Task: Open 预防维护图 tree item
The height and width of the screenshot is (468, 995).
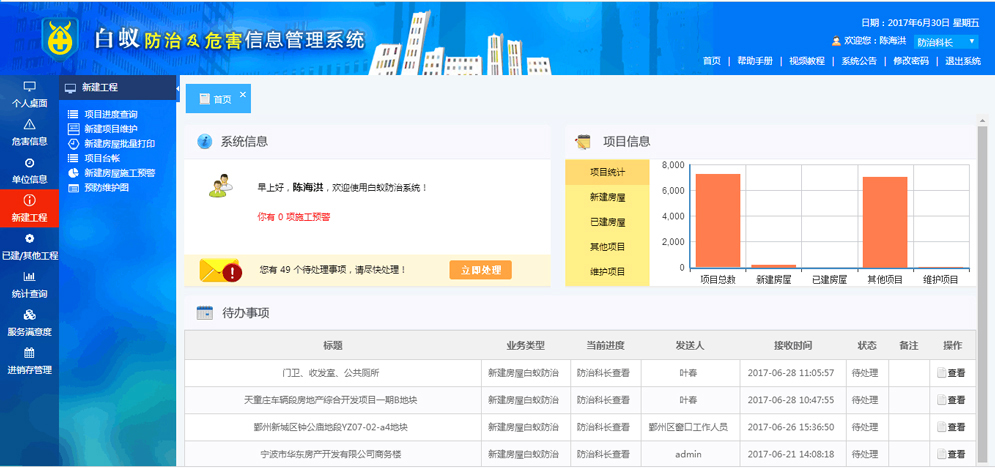Action: 106,187
